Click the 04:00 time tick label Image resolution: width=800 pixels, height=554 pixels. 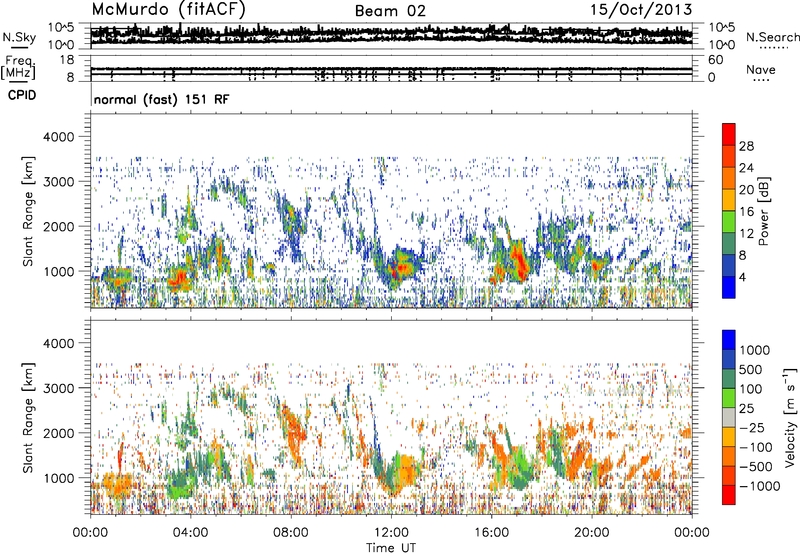190,533
